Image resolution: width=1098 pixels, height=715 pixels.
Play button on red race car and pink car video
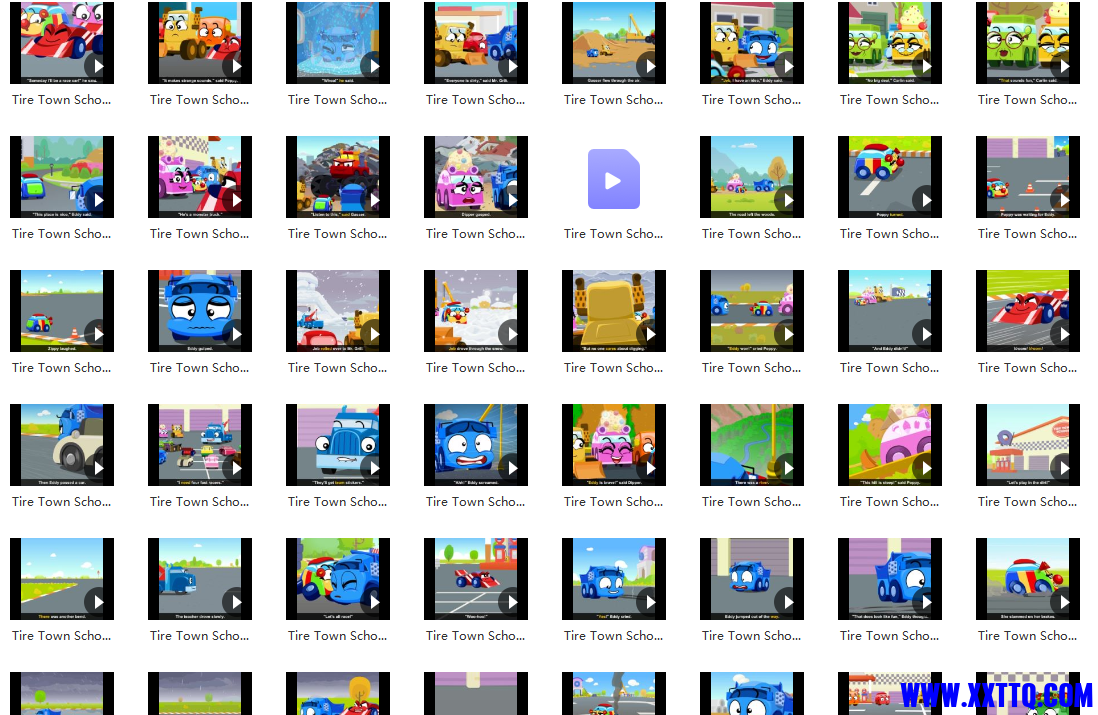pyautogui.click(x=95, y=67)
